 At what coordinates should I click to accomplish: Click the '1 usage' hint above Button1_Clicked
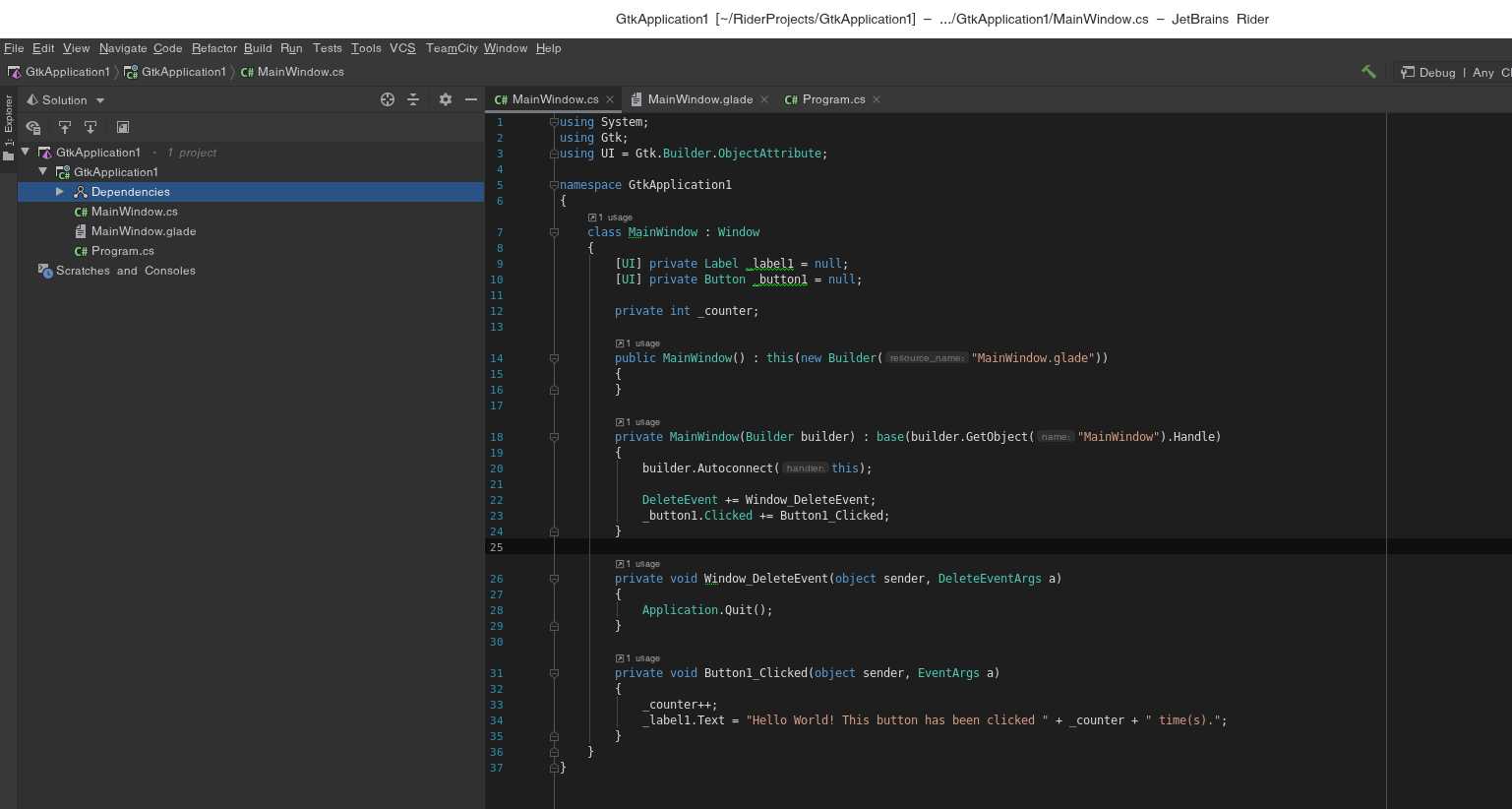pos(638,658)
